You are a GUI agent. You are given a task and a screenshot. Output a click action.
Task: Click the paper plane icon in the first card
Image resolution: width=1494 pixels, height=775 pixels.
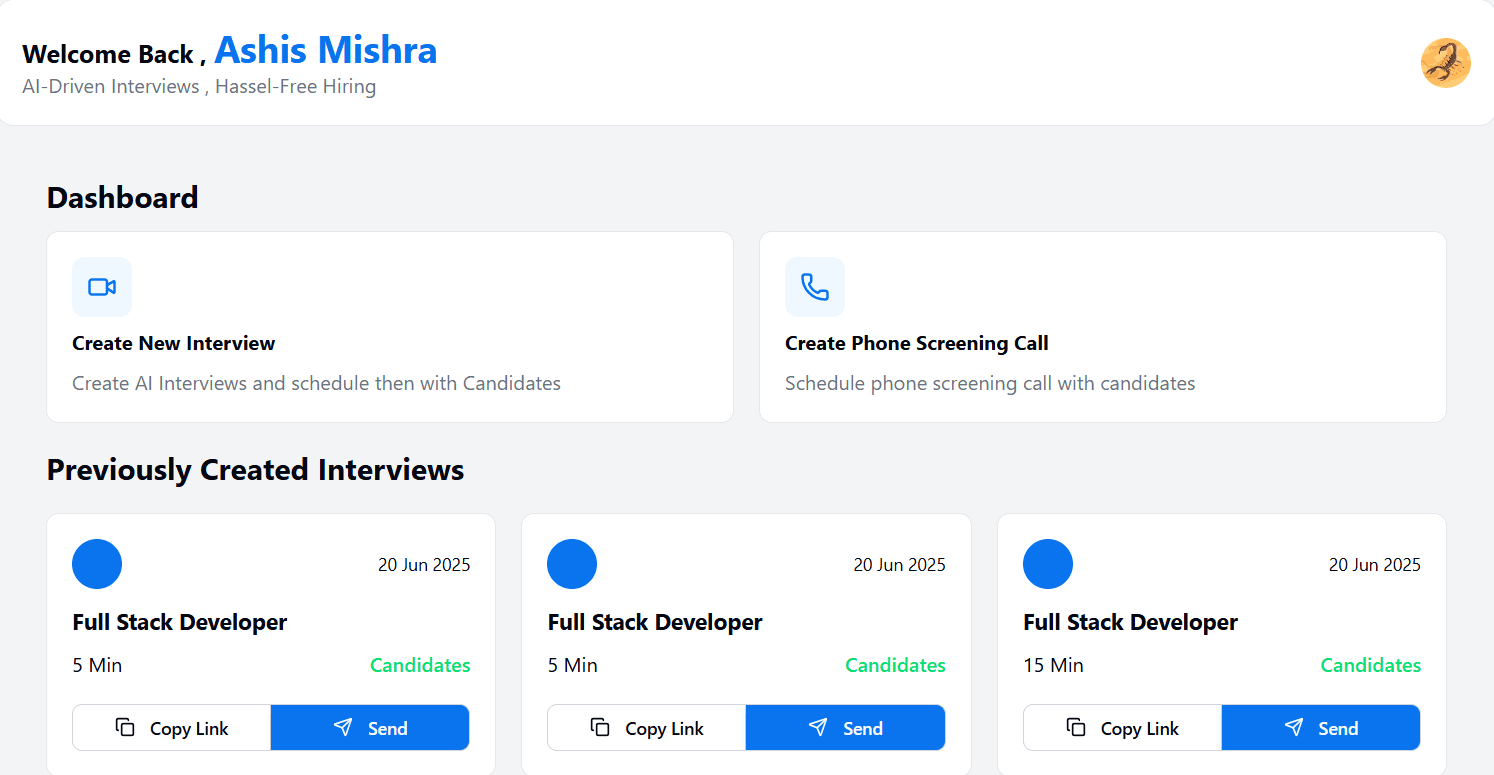343,728
